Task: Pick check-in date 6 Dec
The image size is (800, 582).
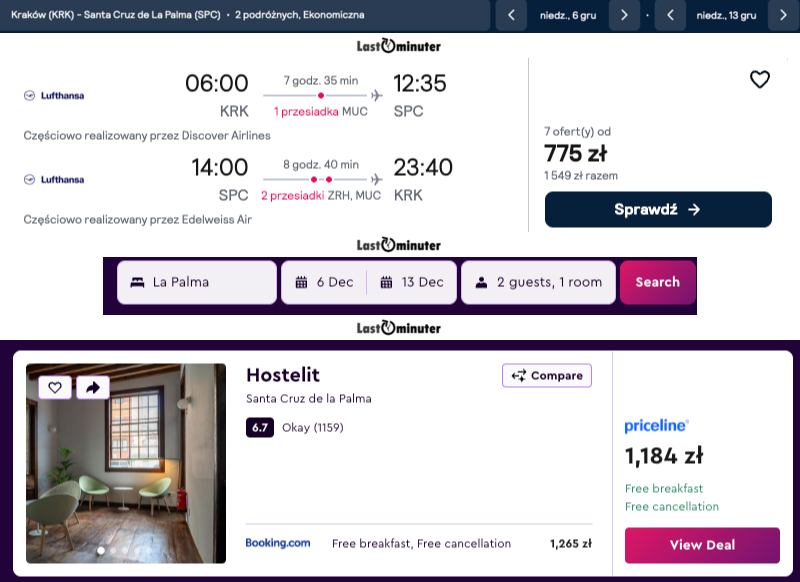Action: click(x=324, y=282)
